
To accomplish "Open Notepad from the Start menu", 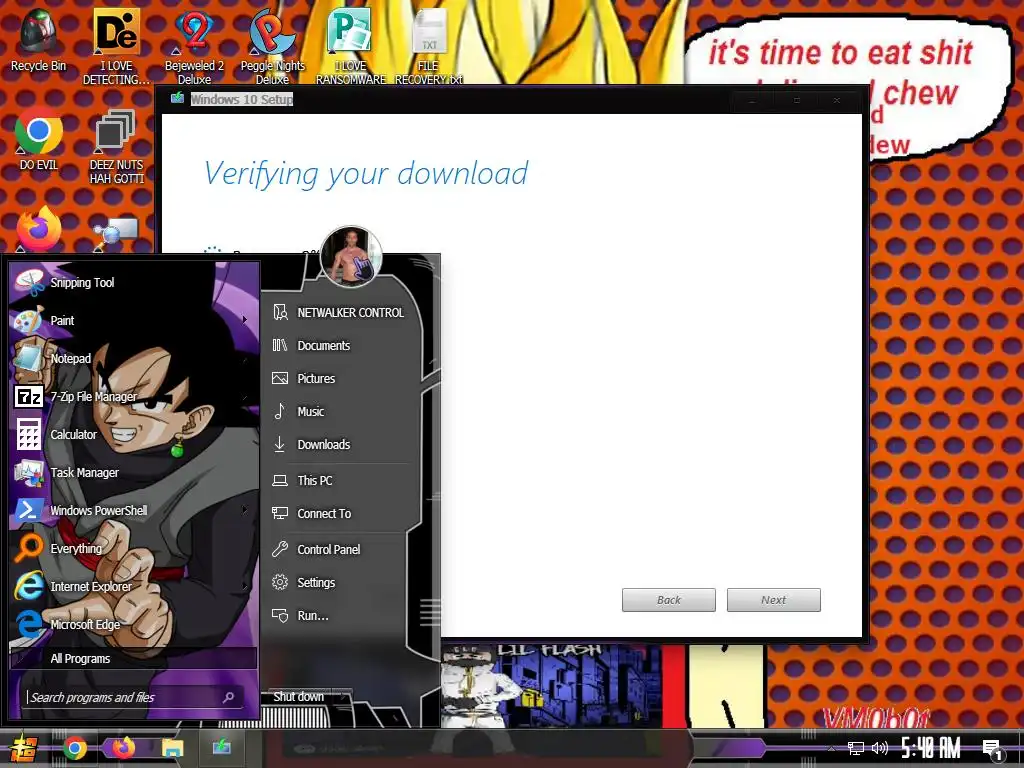I will pos(134,359).
